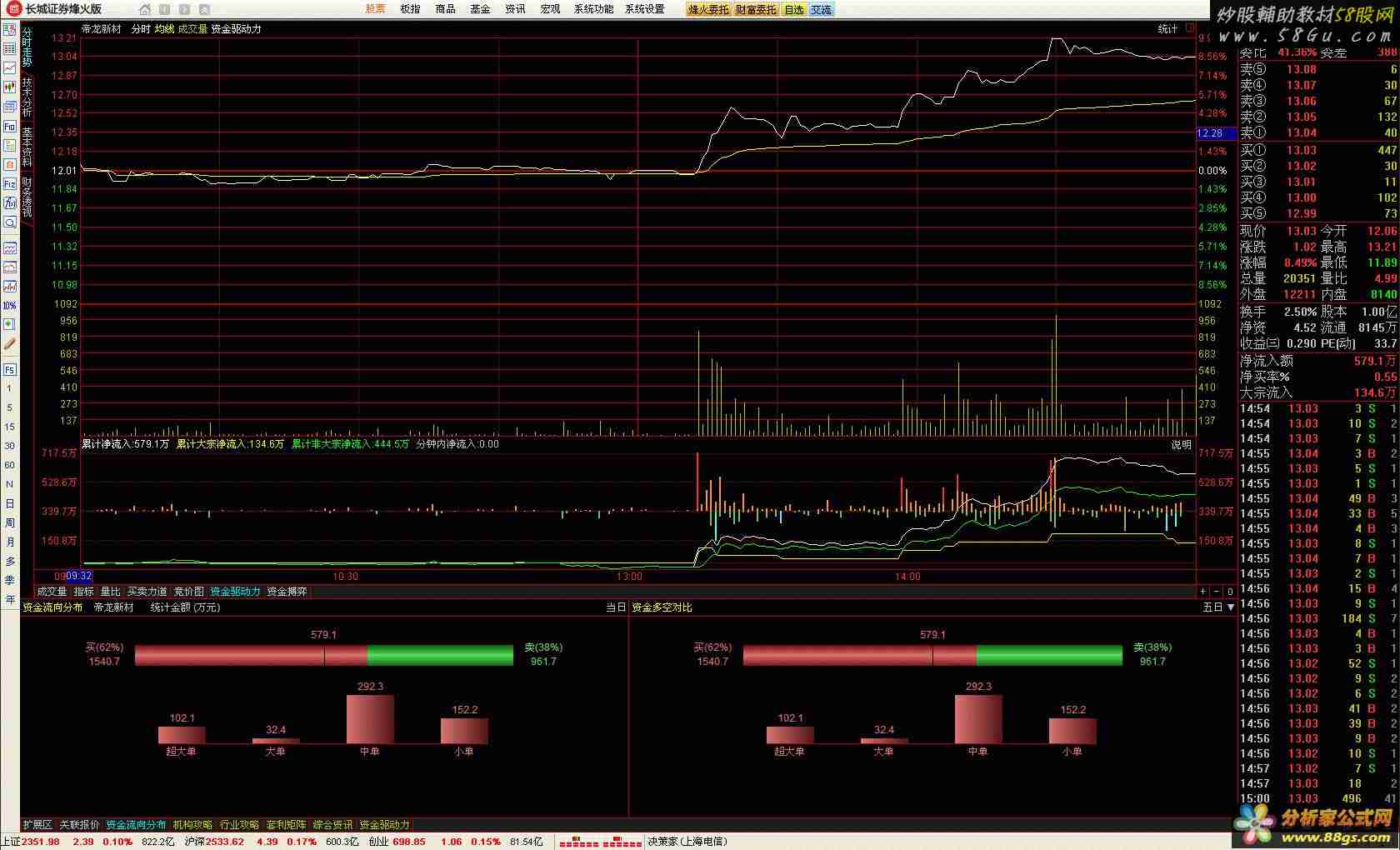Select the weekly 周 period button
This screenshot has height=850, width=1400.
(10, 522)
